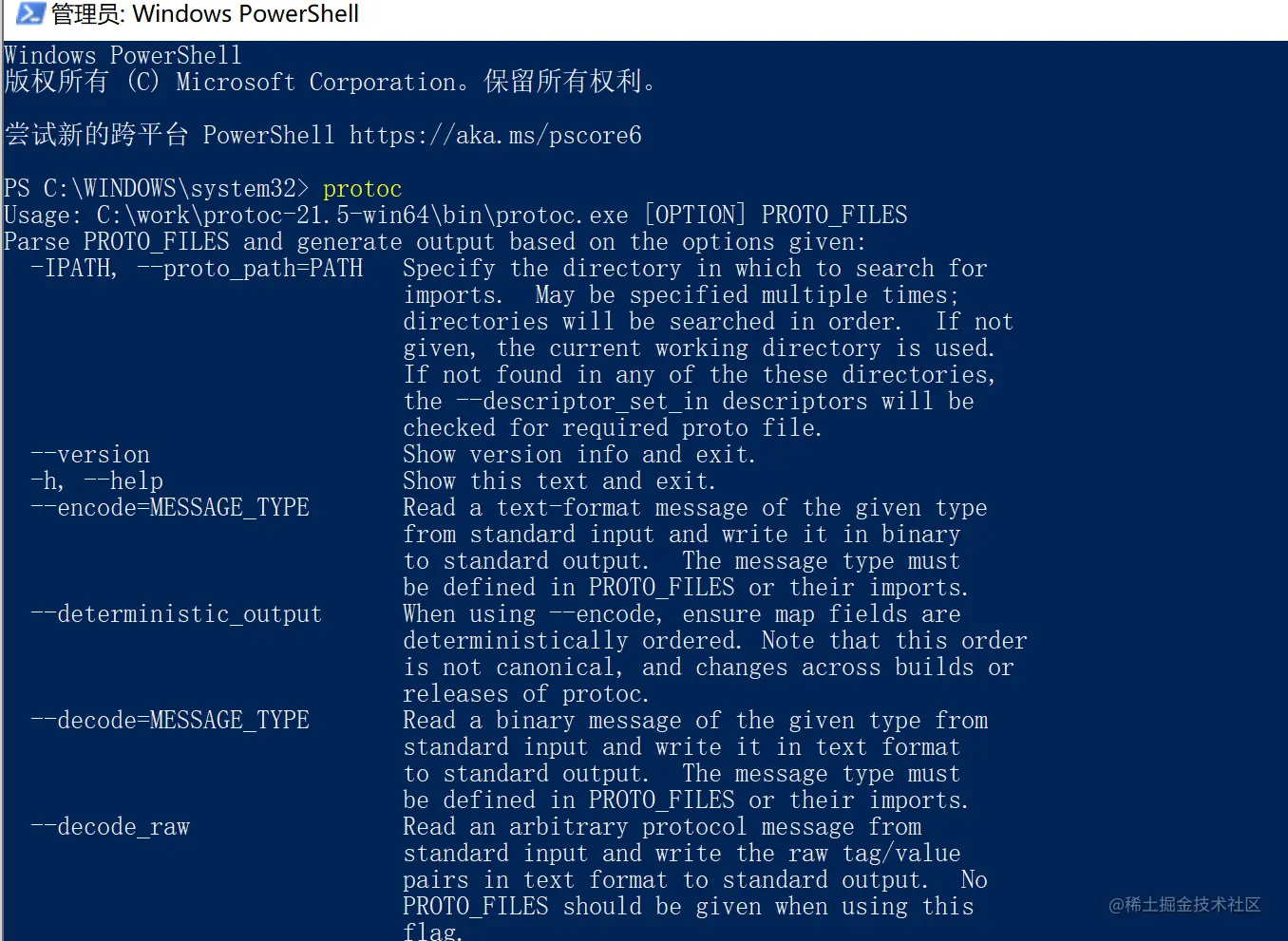Click the --deterministic_output option
This screenshot has height=941, width=1288.
[x=177, y=614]
